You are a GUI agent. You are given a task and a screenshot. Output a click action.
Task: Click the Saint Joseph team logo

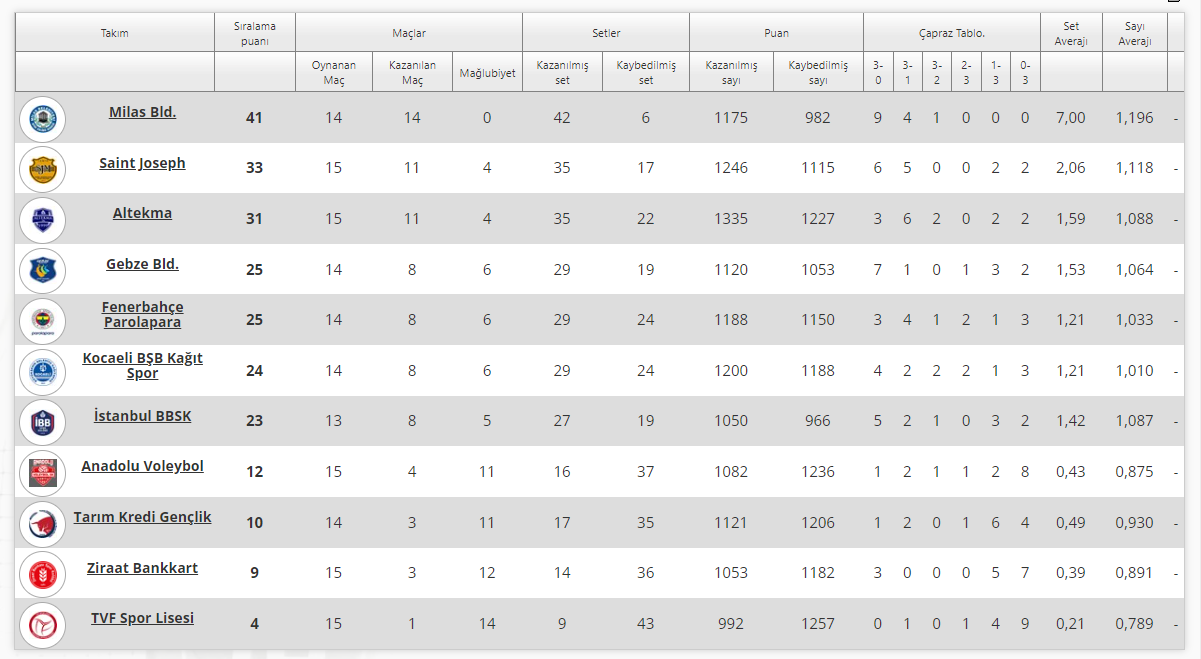(x=42, y=169)
